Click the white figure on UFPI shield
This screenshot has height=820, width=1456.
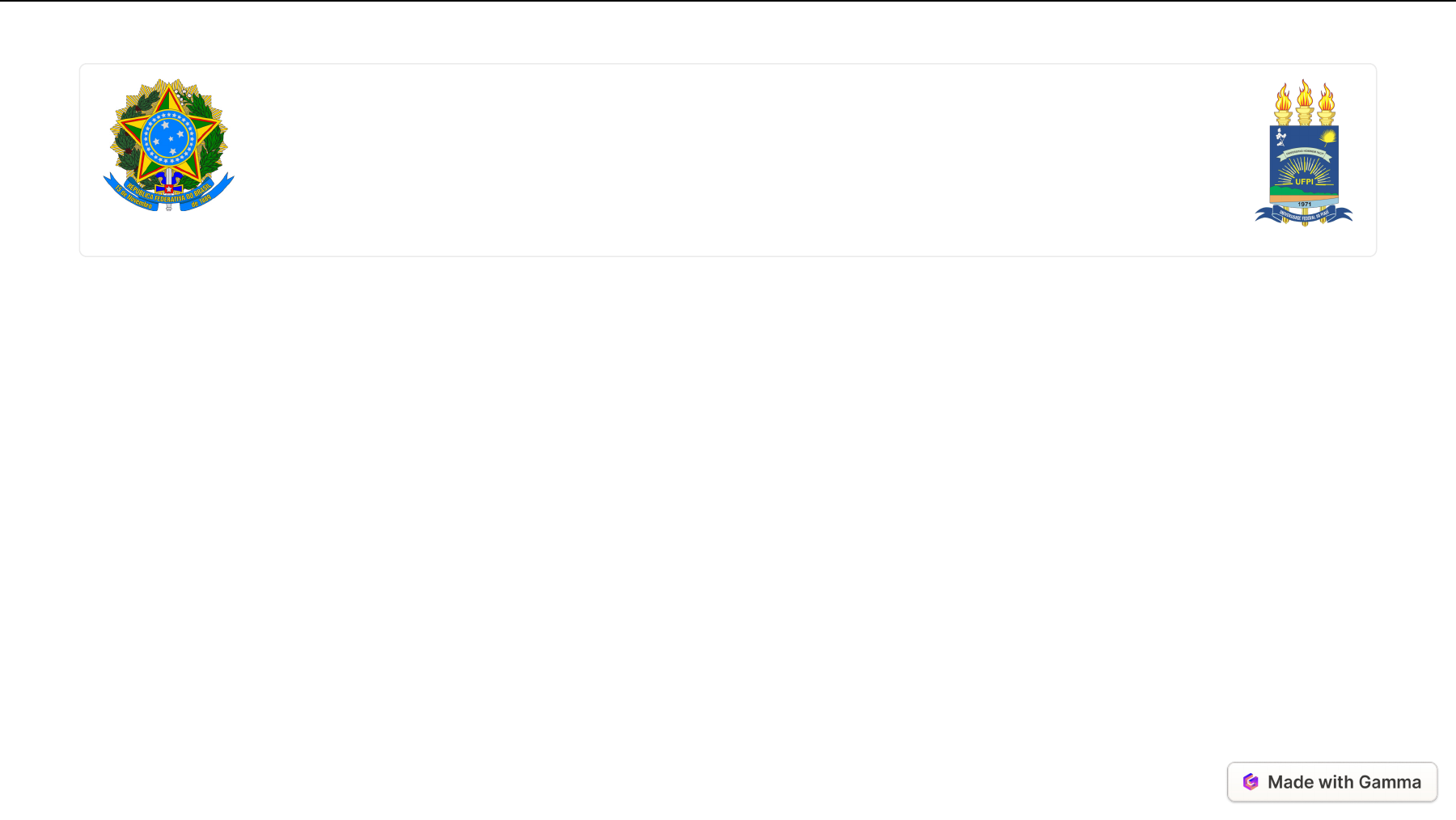point(1280,137)
